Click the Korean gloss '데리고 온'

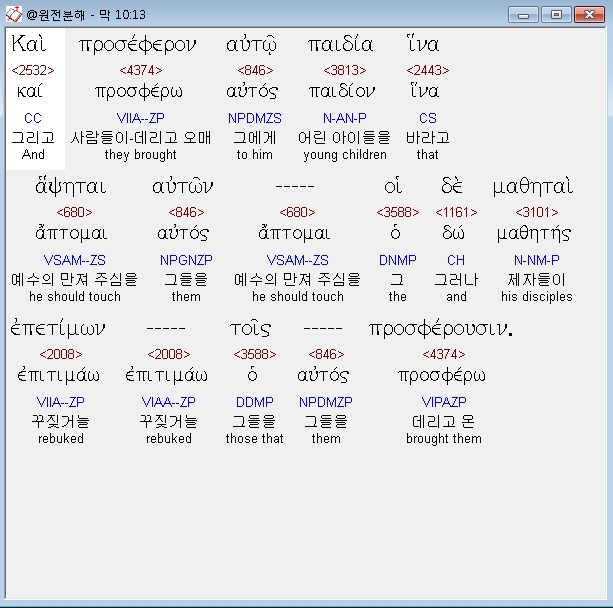click(444, 421)
